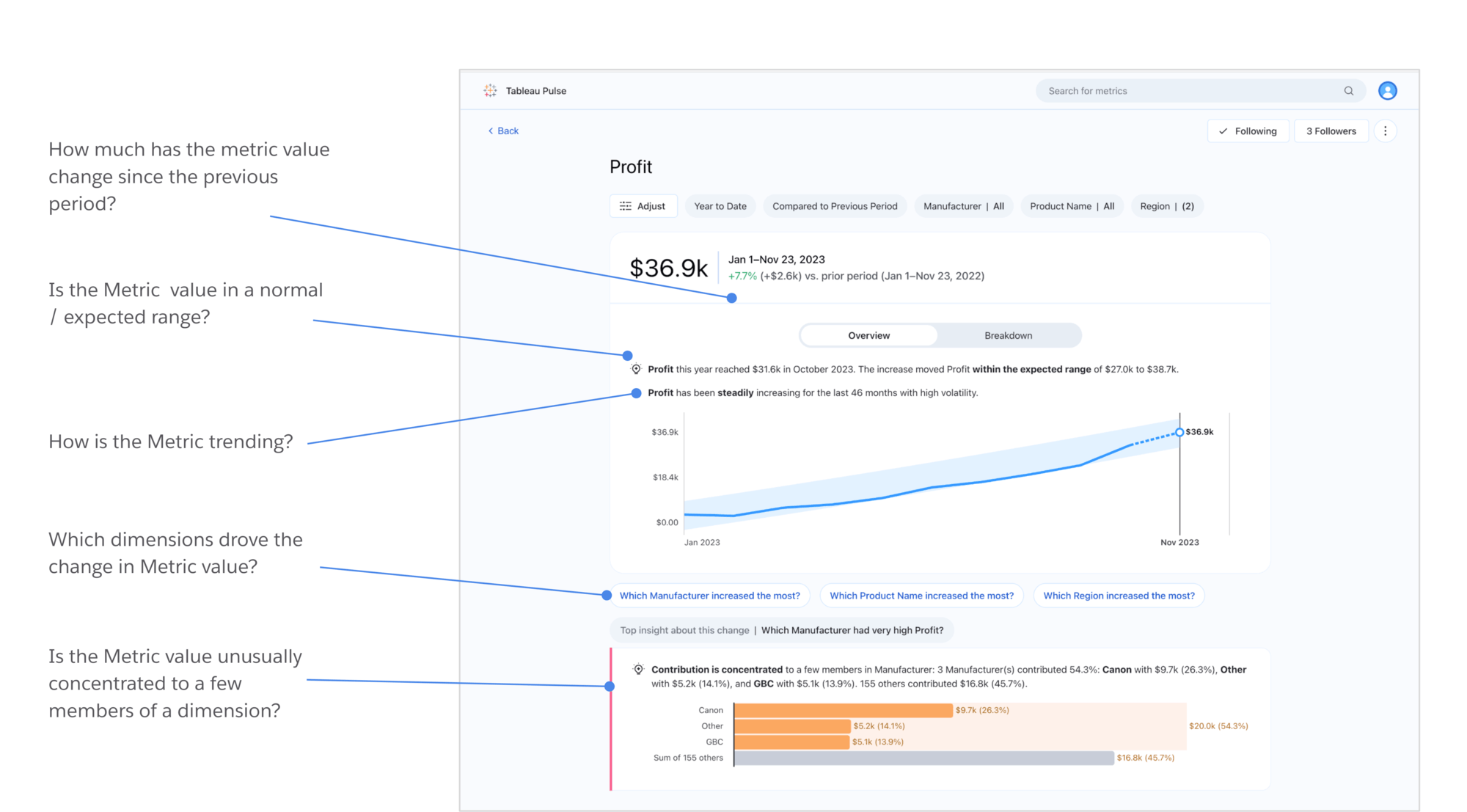Select the Year to Date filter button
The height and width of the screenshot is (812, 1467).
[x=722, y=206]
